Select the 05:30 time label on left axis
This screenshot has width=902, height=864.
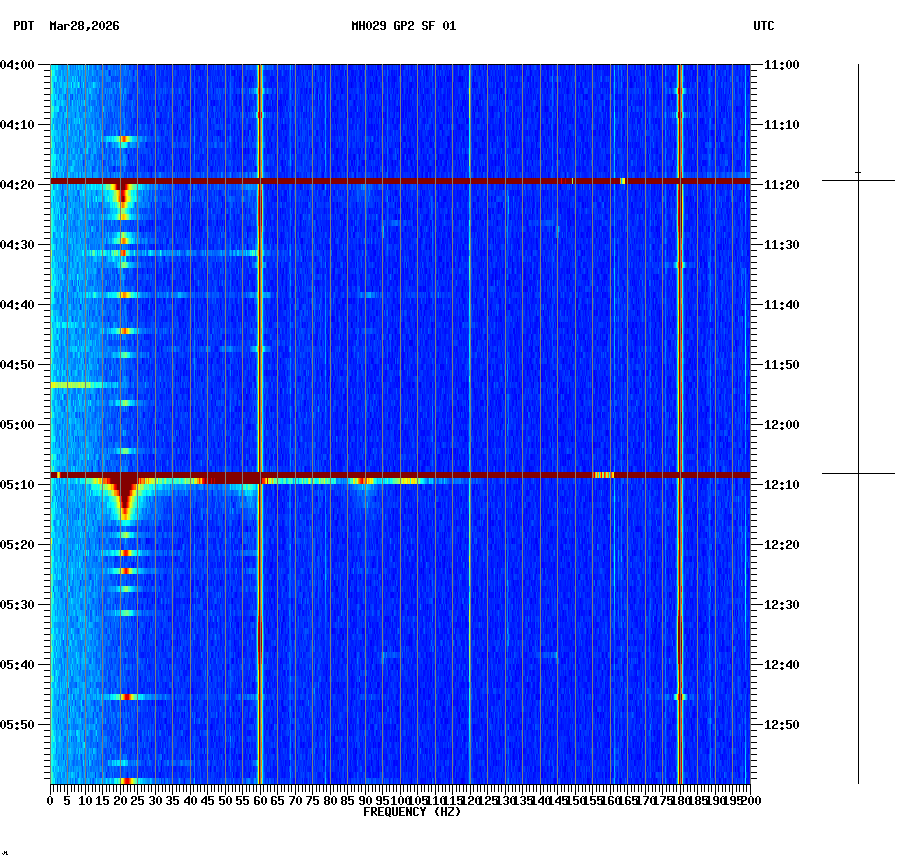point(19,604)
